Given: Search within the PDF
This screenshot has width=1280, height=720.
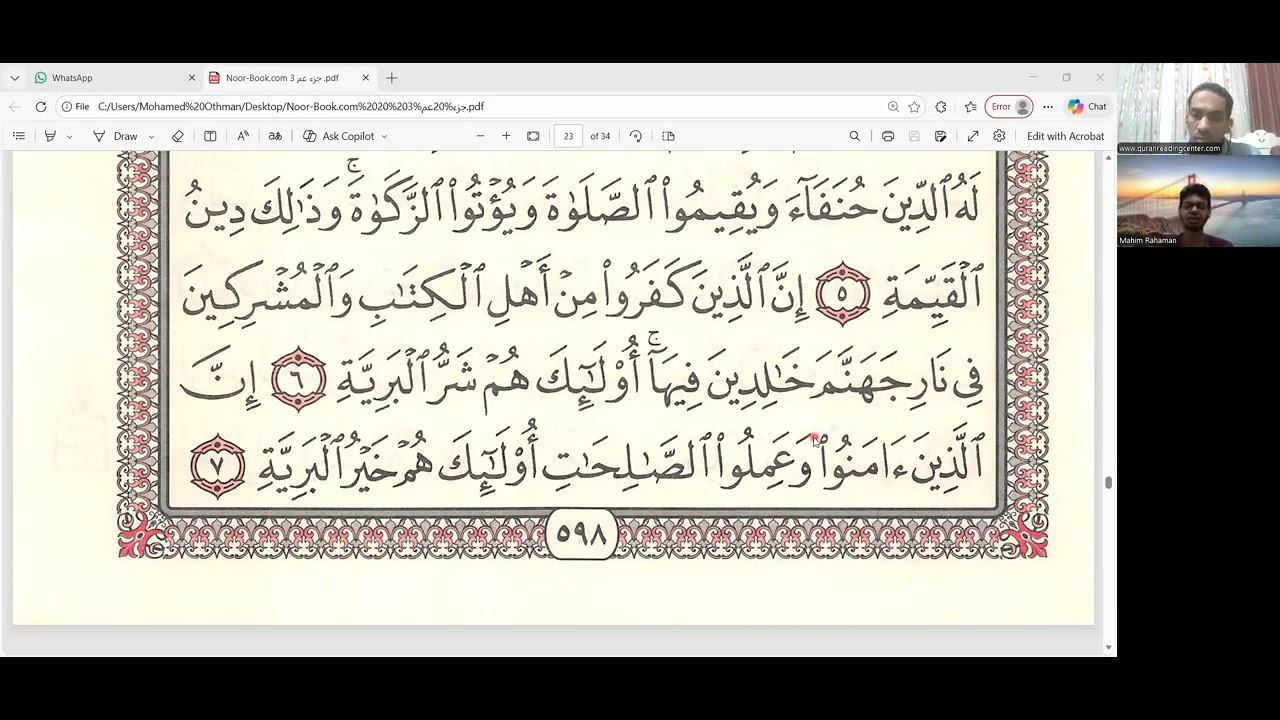Looking at the screenshot, I should click(854, 136).
